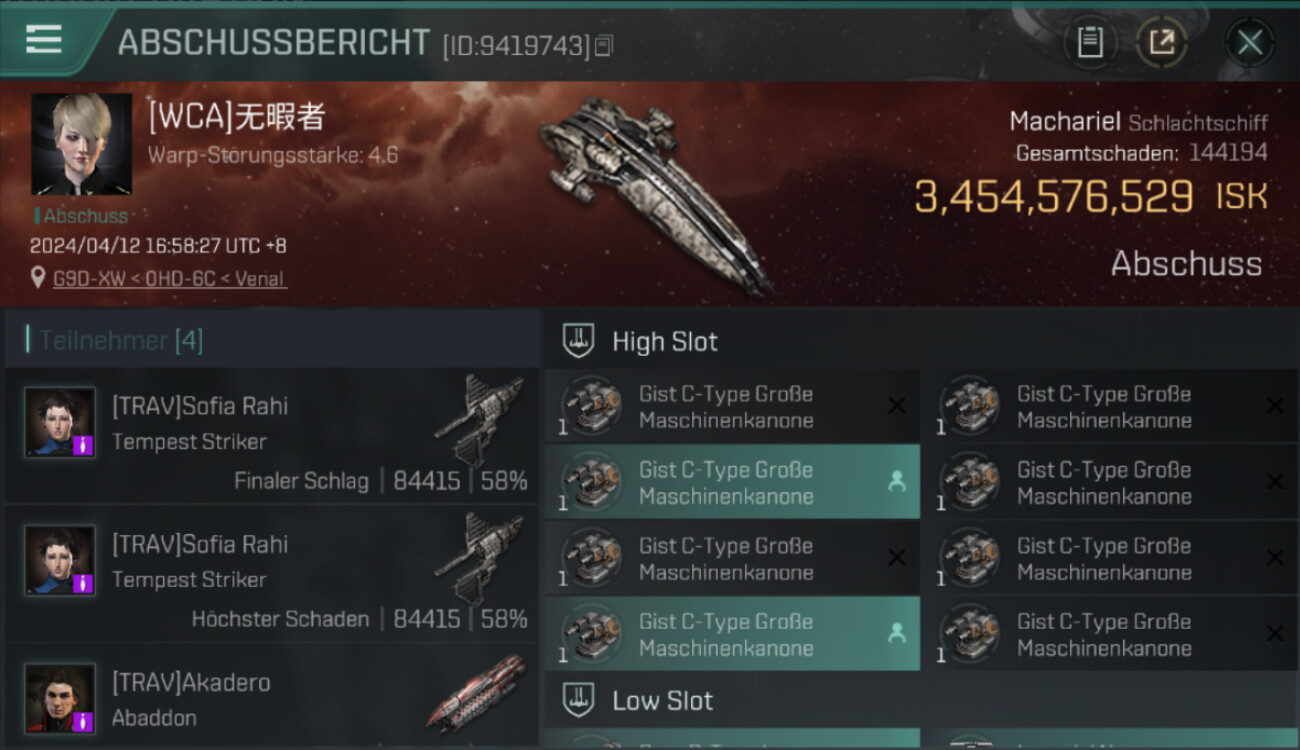1300x750 pixels.
Task: Click Akadero's character portrait
Action: pyautogui.click(x=60, y=698)
